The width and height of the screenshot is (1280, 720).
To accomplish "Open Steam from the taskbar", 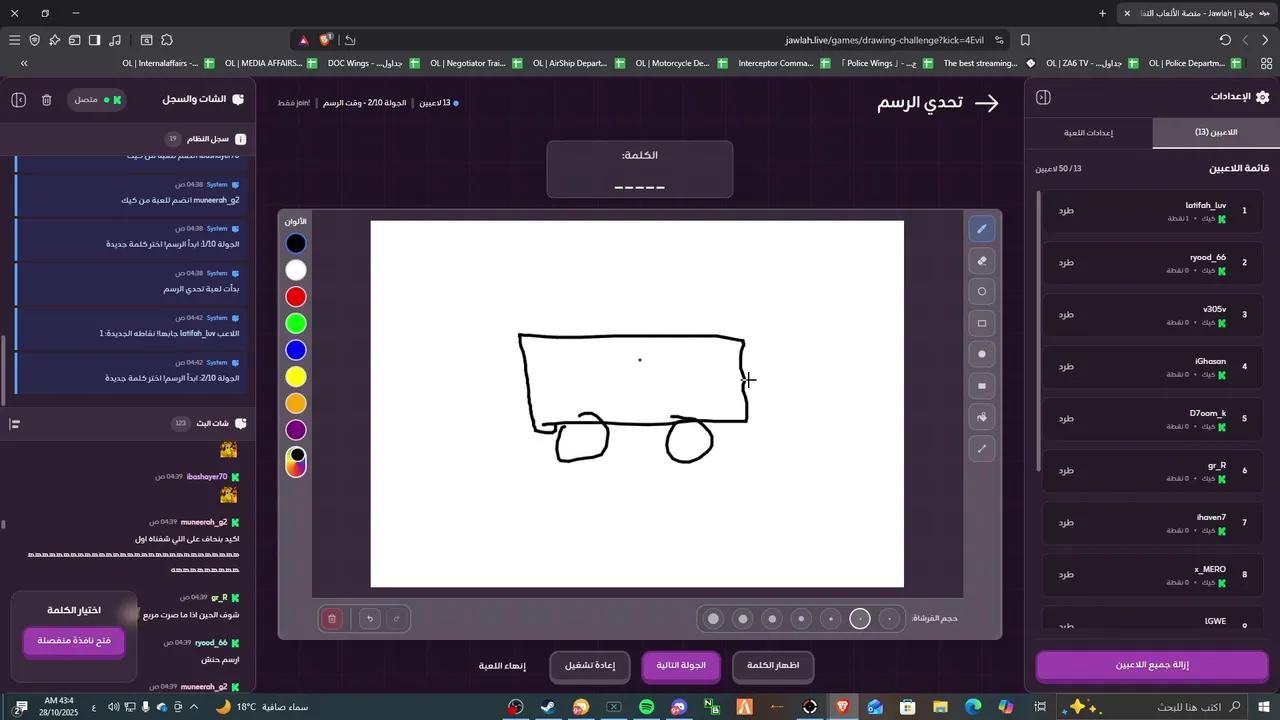I will tap(548, 707).
